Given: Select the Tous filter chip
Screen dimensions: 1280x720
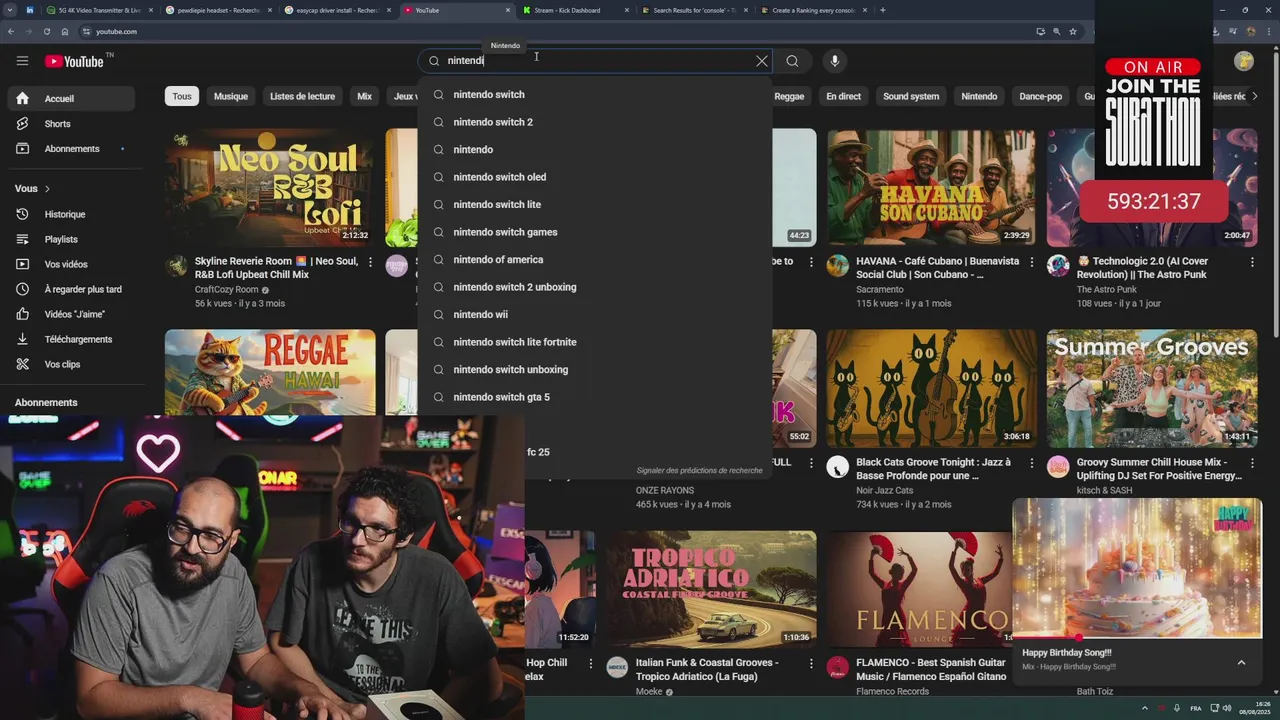Looking at the screenshot, I should [x=182, y=96].
